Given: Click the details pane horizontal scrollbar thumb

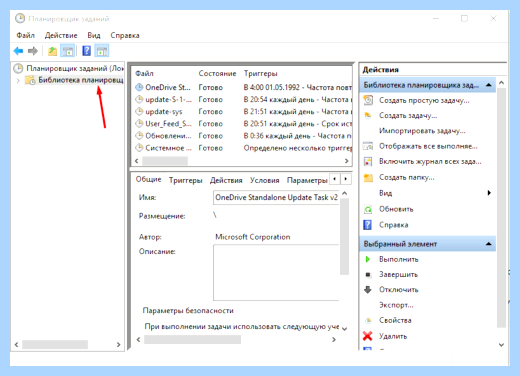Looking at the screenshot, I should [x=192, y=340].
